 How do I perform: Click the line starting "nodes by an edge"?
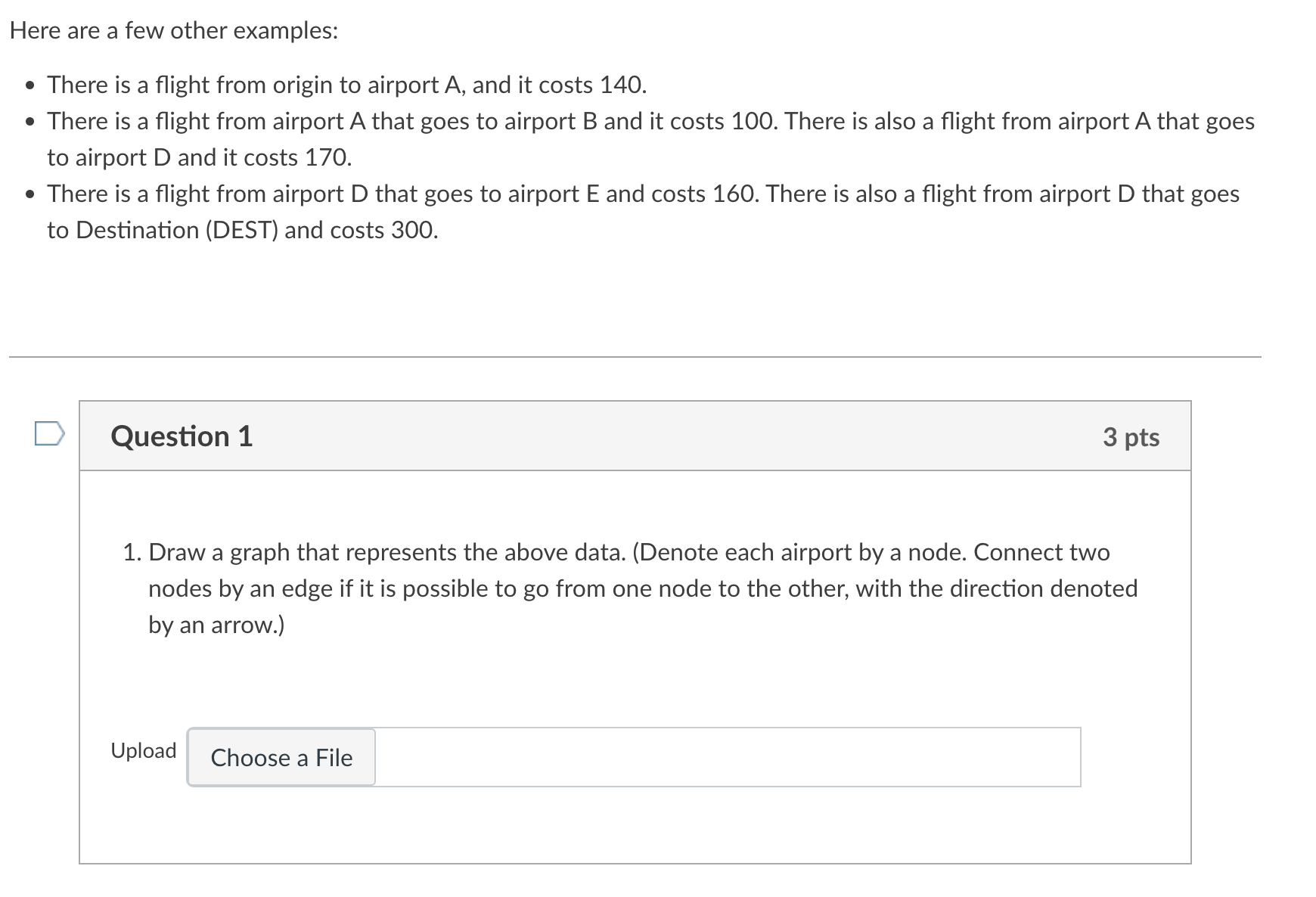click(643, 588)
